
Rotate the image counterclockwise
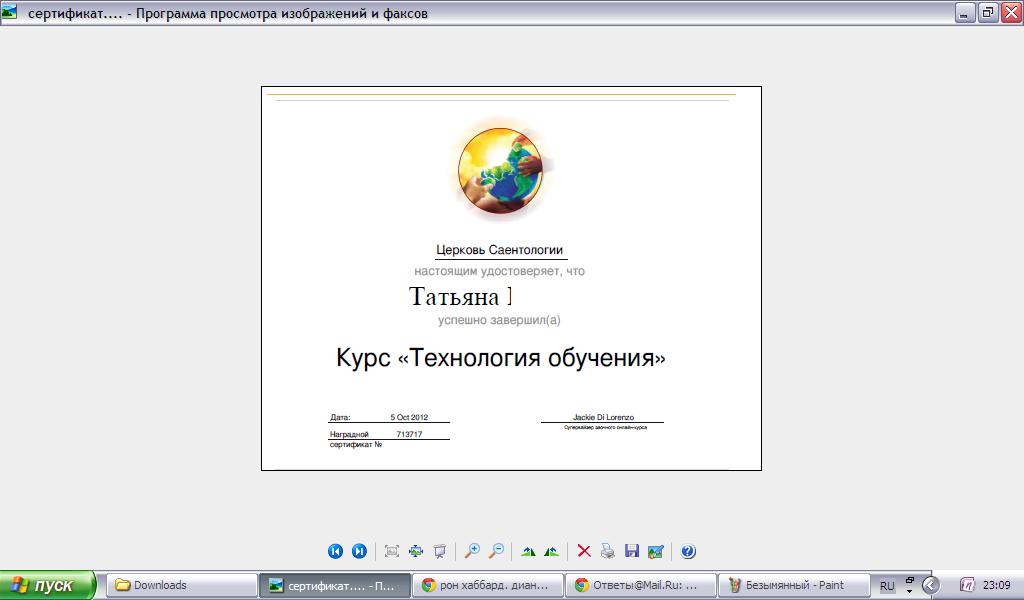(x=551, y=551)
